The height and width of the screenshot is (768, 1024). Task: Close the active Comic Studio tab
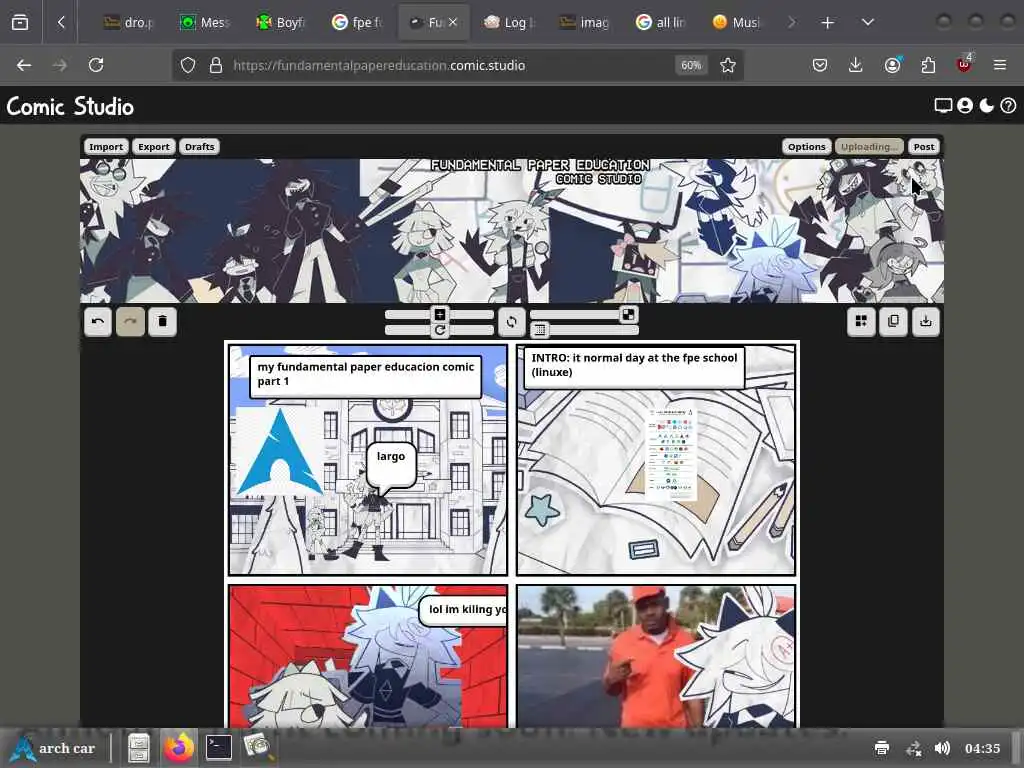pyautogui.click(x=453, y=22)
